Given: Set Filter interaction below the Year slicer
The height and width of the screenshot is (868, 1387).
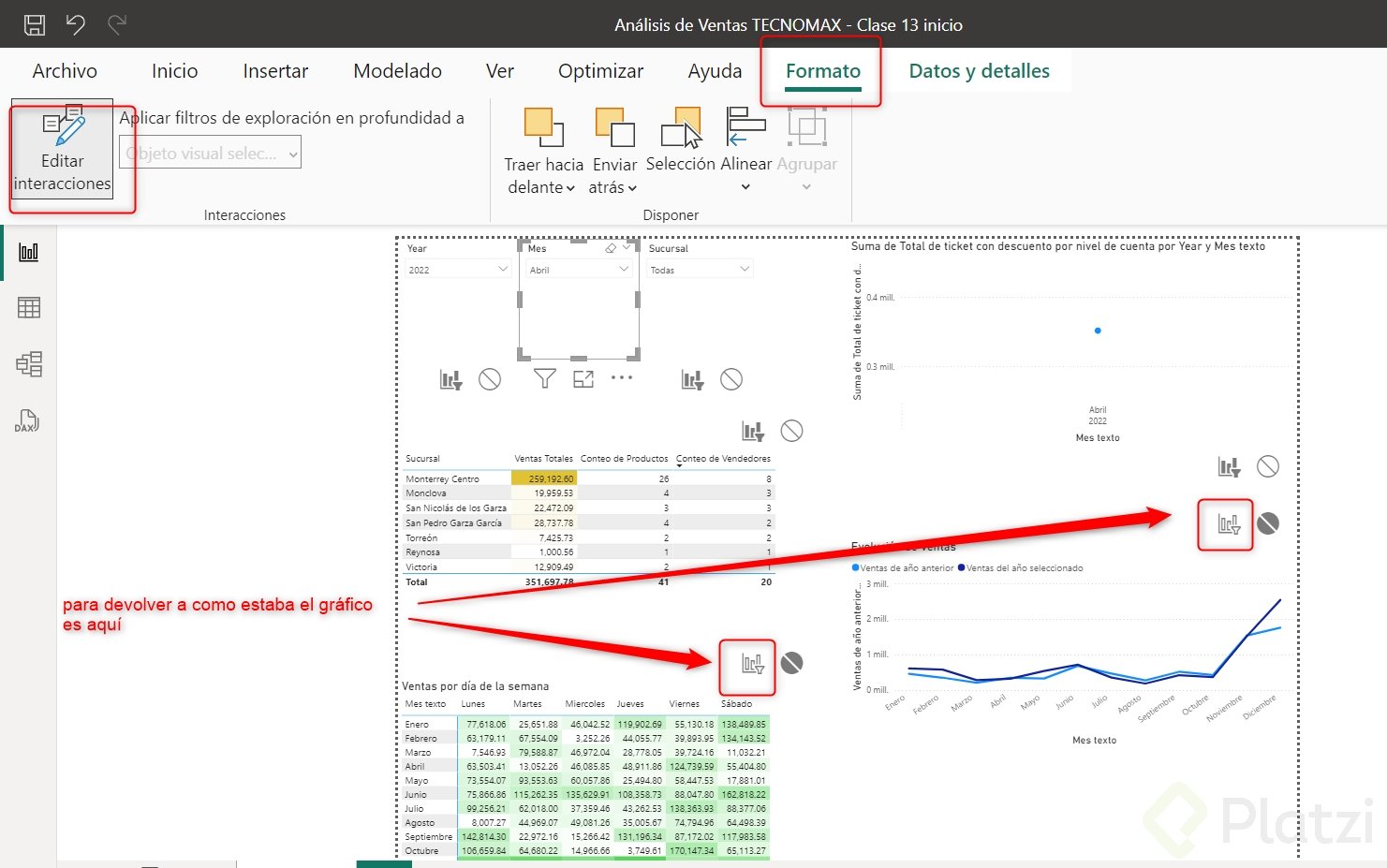Looking at the screenshot, I should [451, 379].
